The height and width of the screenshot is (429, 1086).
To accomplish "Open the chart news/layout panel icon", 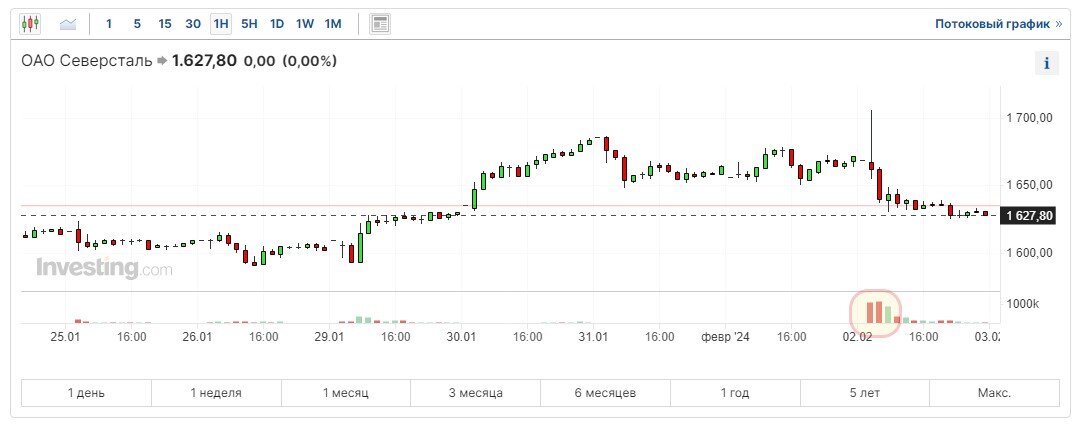I will click(380, 24).
